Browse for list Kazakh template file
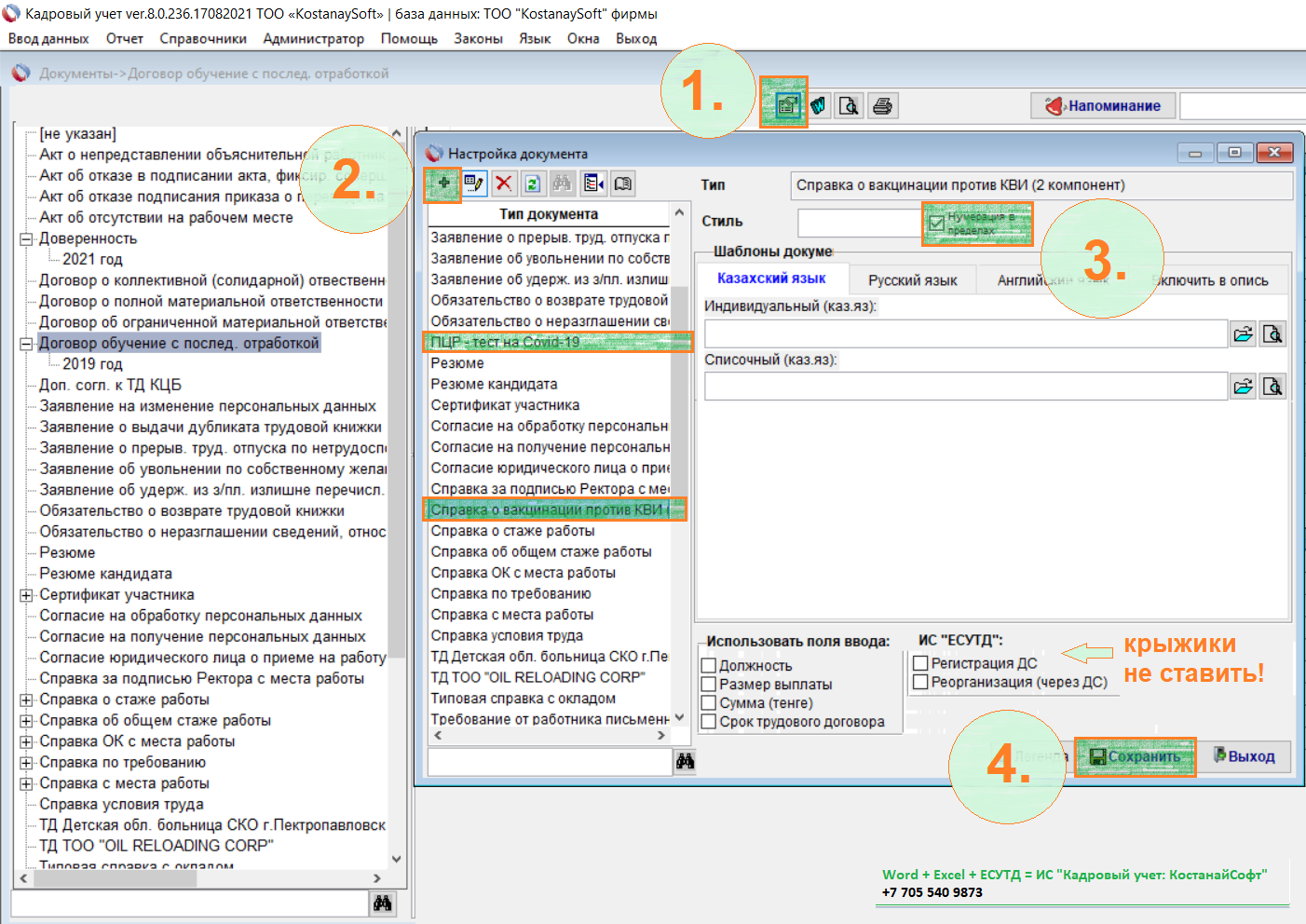1306x924 pixels. [1244, 386]
